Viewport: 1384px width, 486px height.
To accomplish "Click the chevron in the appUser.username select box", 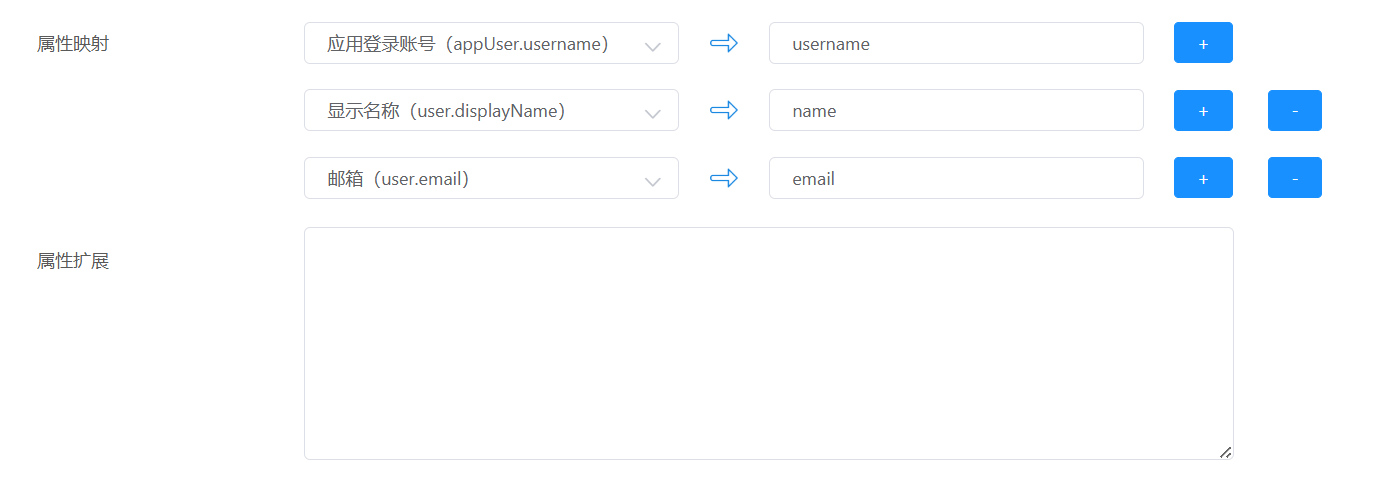I will [x=653, y=46].
